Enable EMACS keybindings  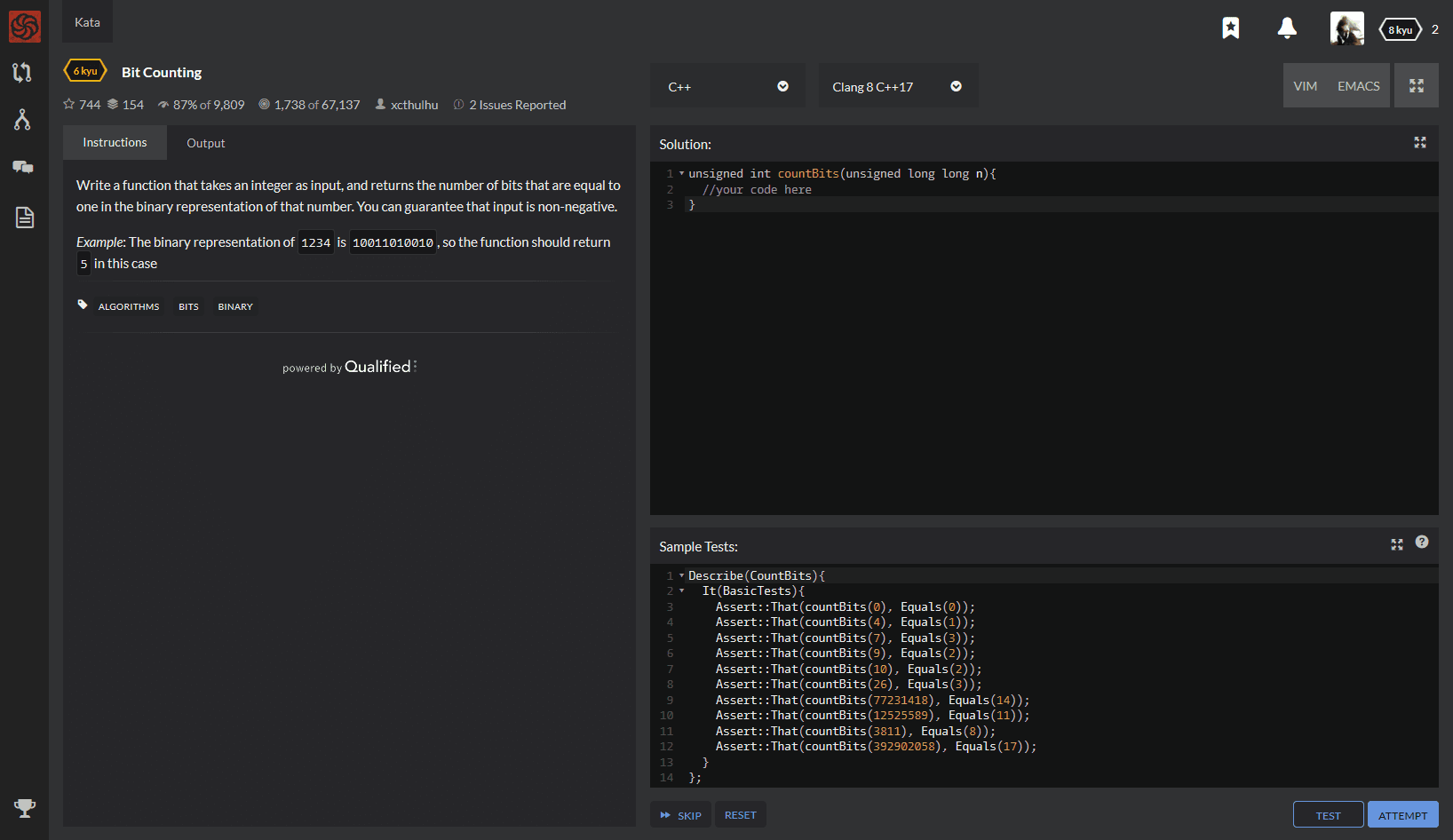(1358, 85)
